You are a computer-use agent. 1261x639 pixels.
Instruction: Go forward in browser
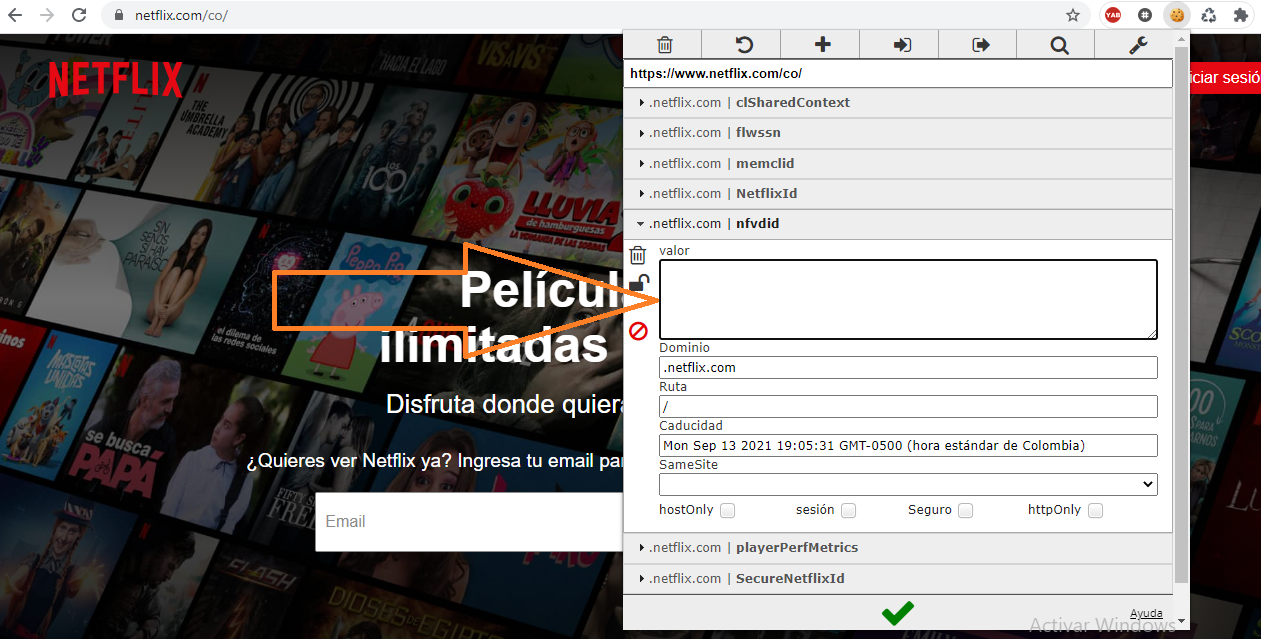47,15
